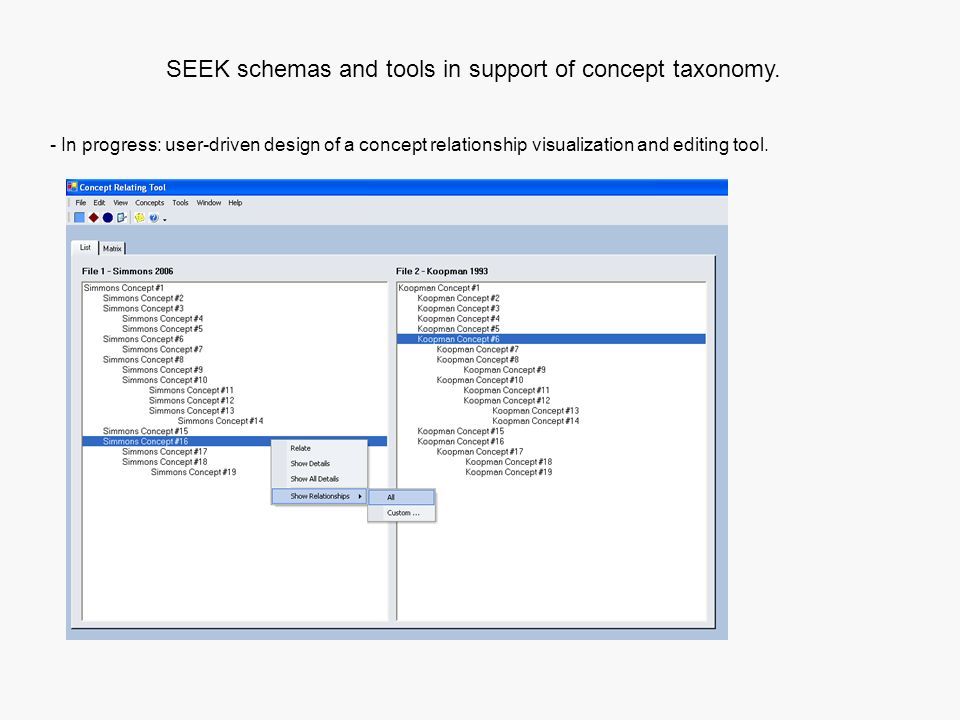
Task: Expand the Show Relationships submenu entry
Action: [320, 496]
